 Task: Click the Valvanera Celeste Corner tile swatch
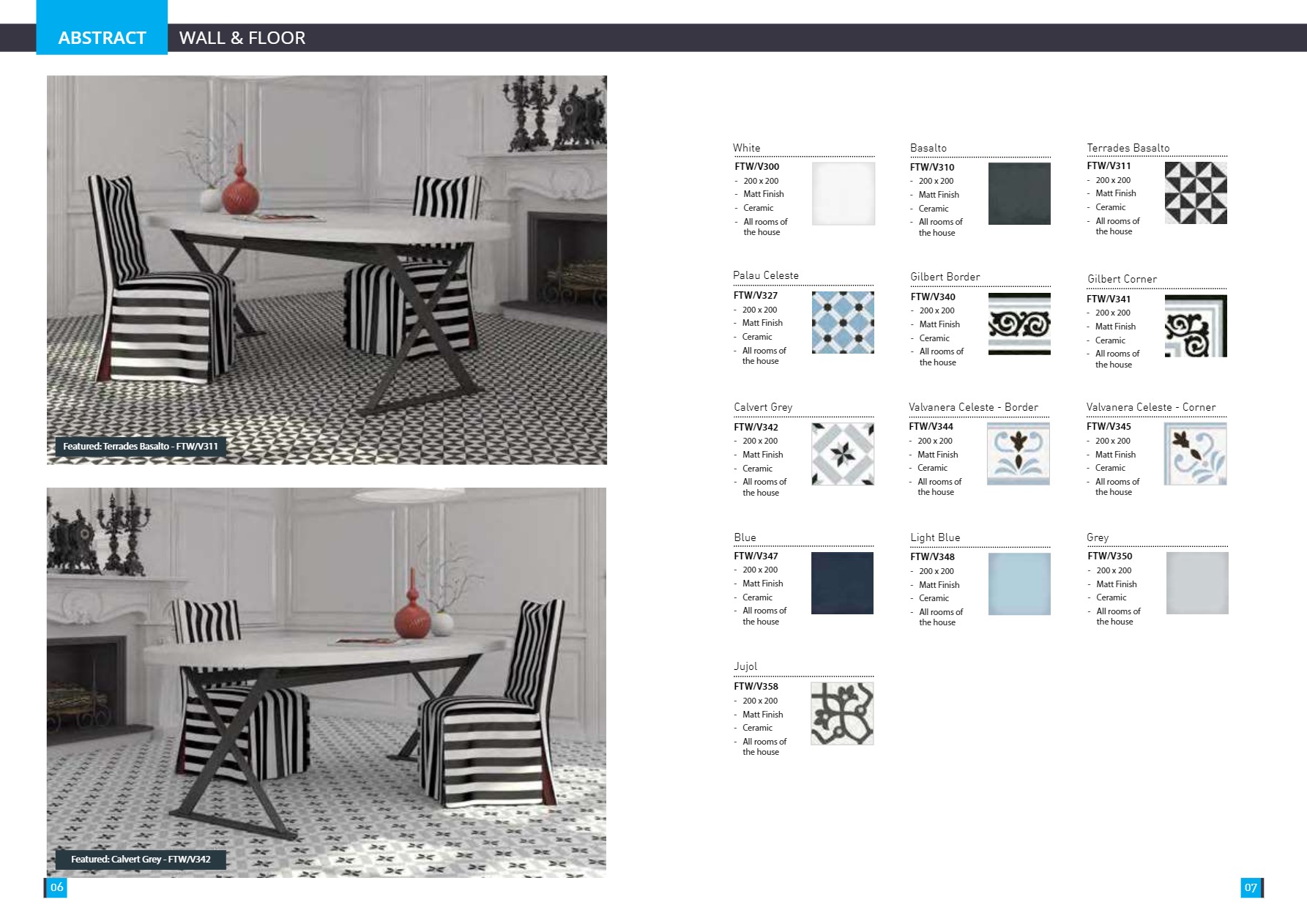coord(1195,454)
